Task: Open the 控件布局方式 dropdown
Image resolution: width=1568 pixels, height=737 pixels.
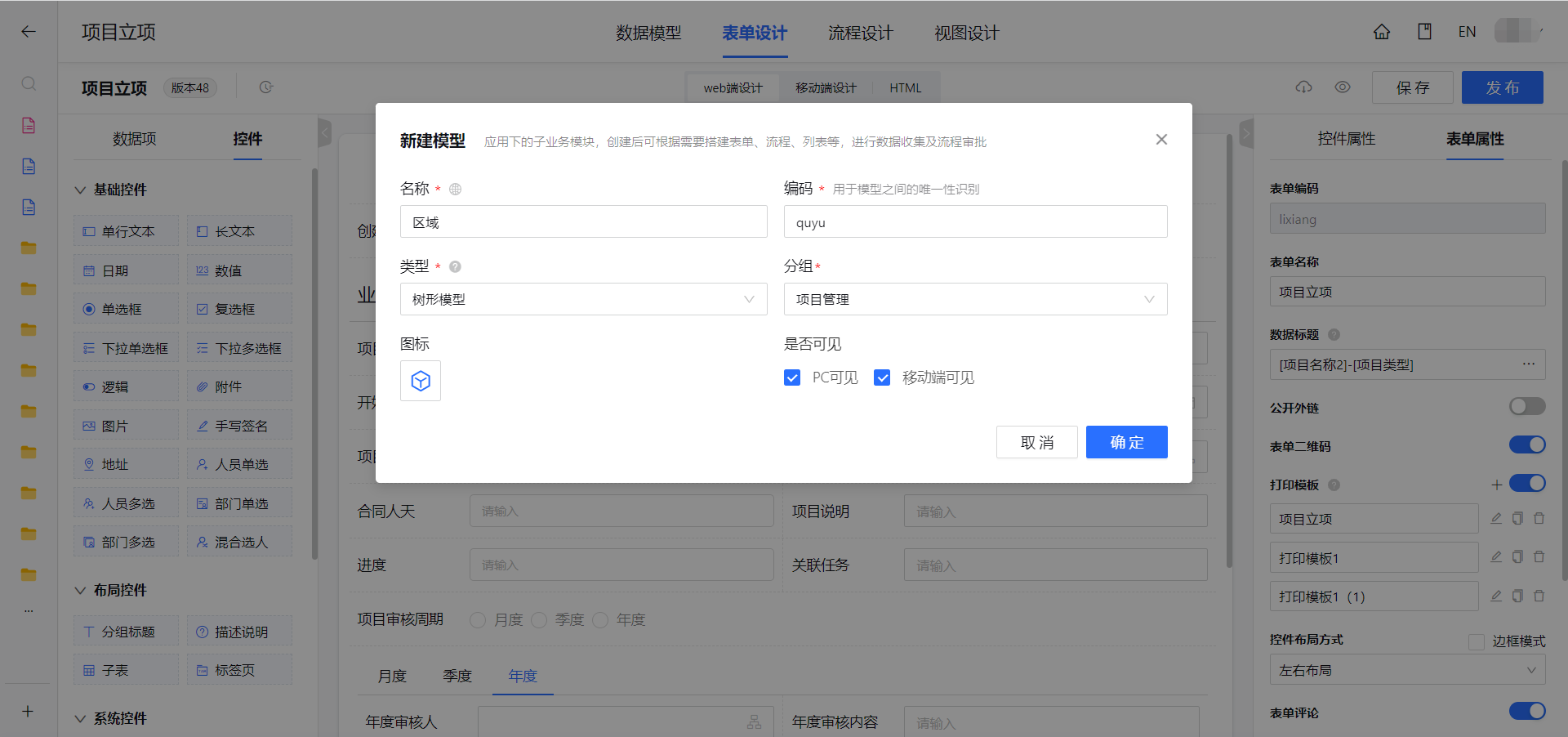Action: click(x=1408, y=670)
